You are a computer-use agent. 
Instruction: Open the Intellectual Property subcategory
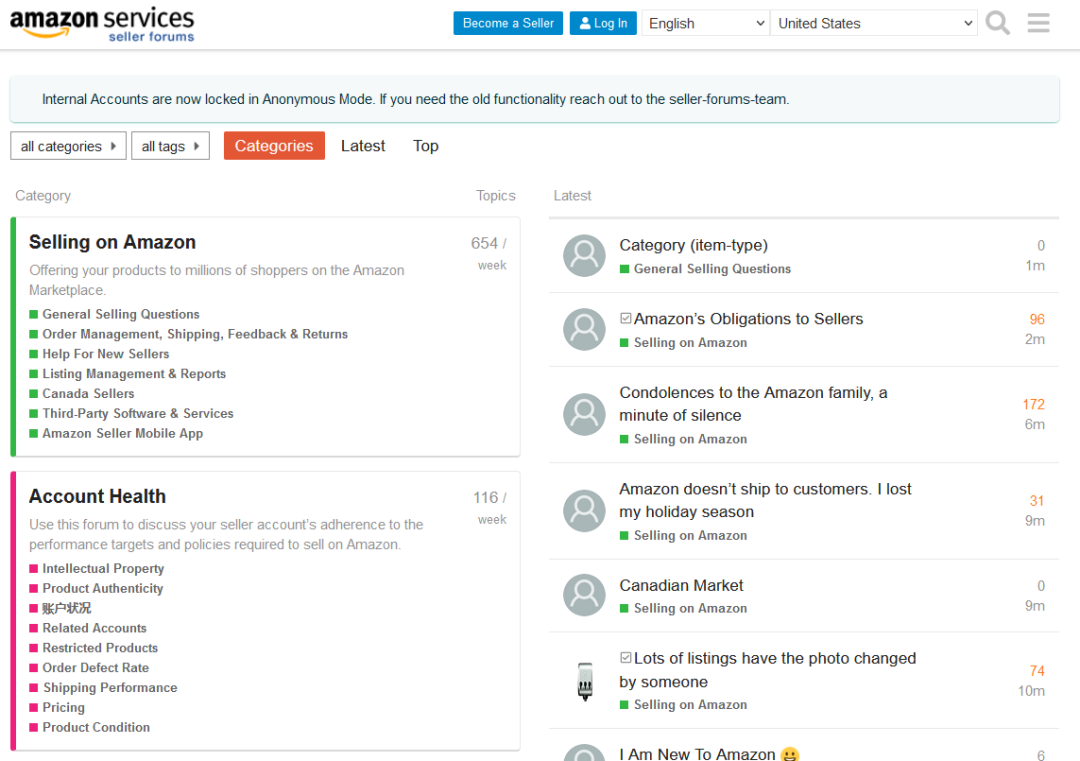click(103, 568)
